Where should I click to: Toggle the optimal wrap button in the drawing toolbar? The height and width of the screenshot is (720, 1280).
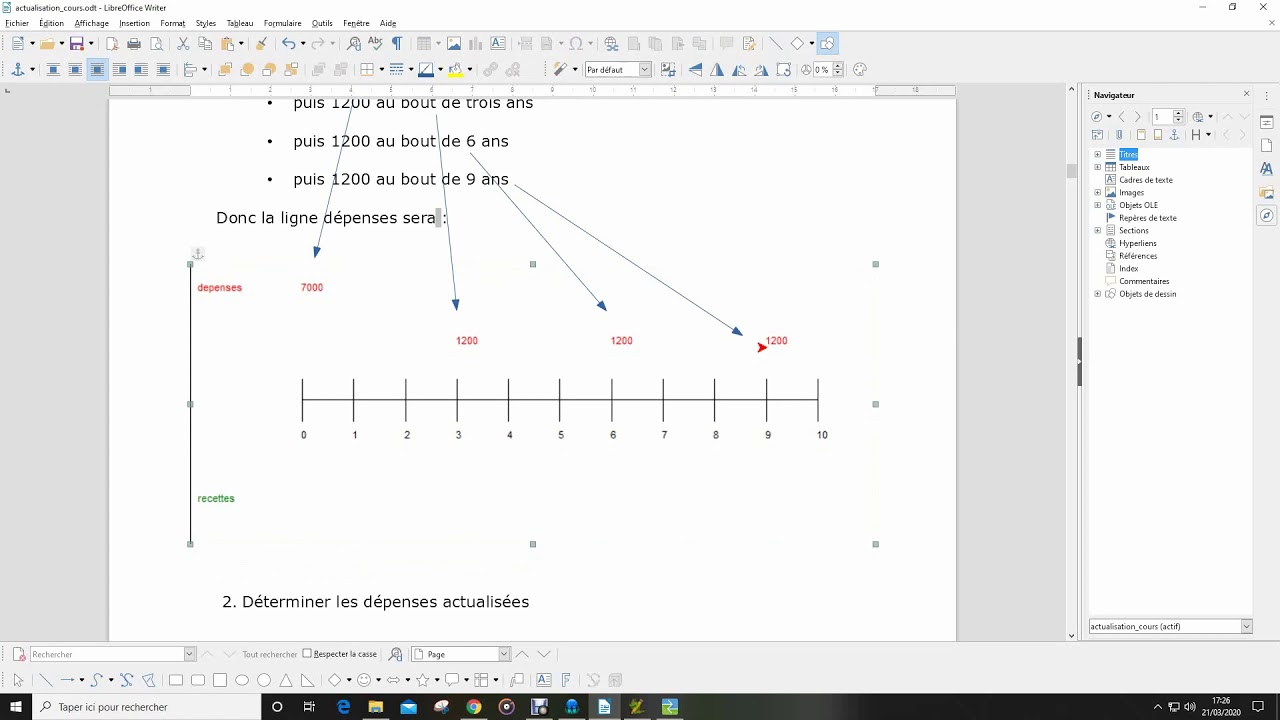tap(97, 70)
